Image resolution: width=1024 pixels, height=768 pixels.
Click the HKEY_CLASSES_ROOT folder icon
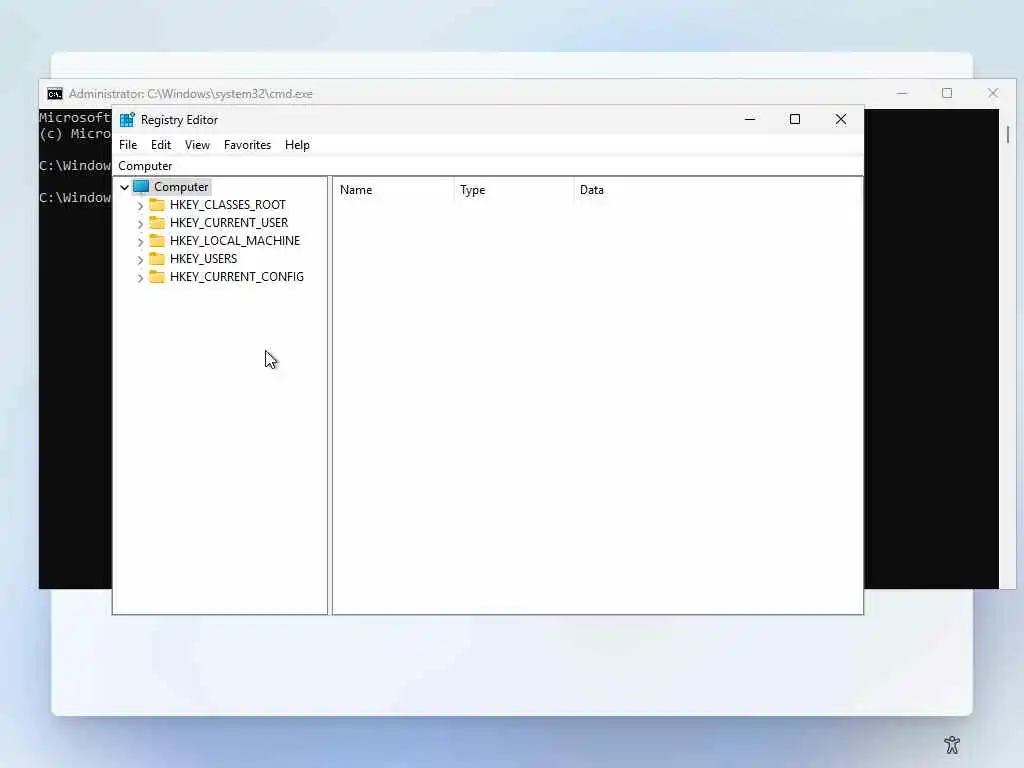coord(157,205)
